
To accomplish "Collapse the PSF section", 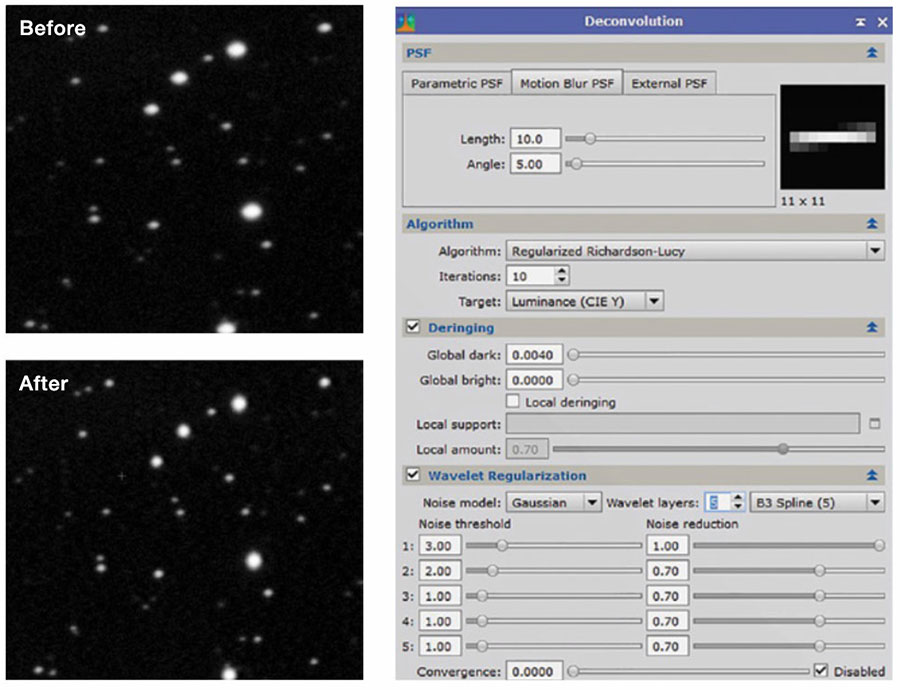I will [873, 54].
